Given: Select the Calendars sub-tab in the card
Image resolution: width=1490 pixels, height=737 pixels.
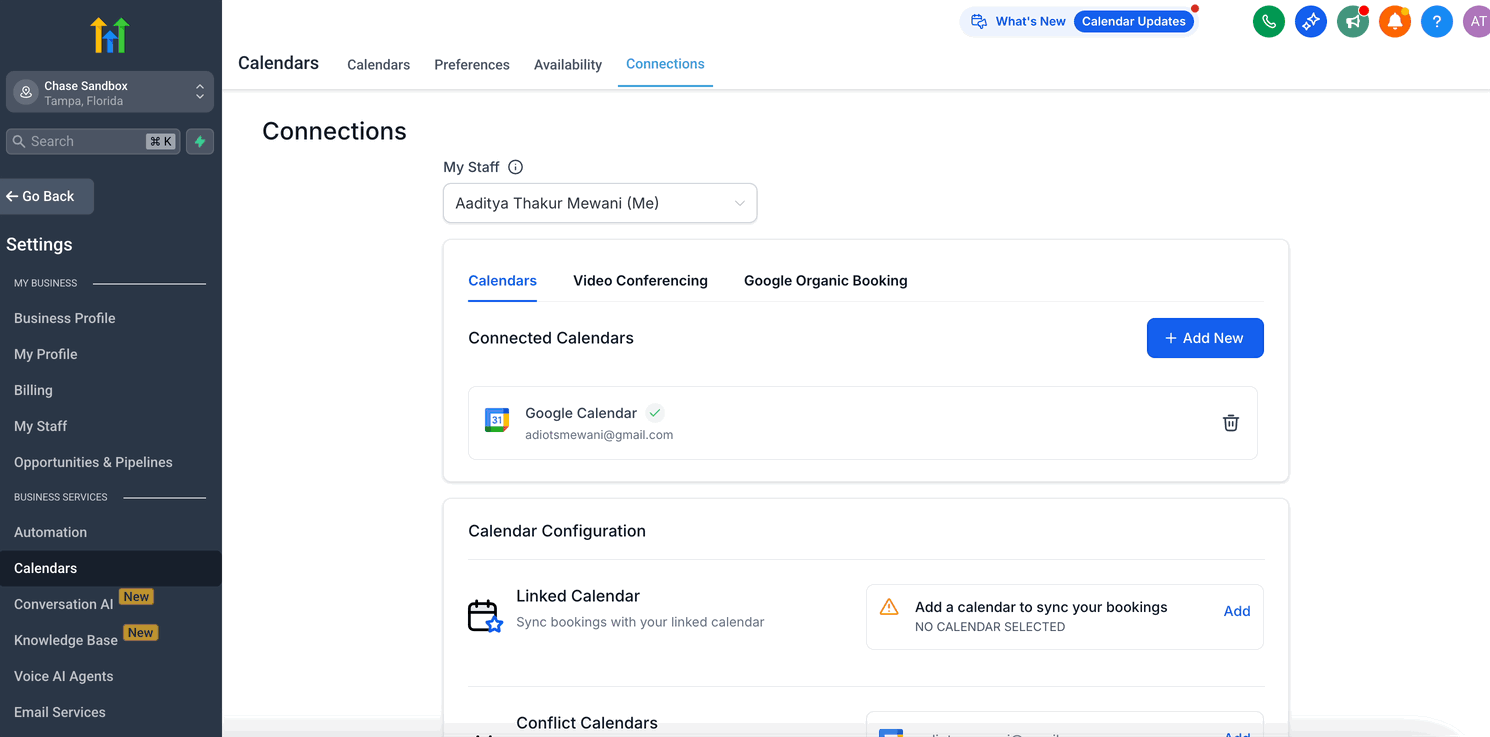Looking at the screenshot, I should tap(502, 281).
